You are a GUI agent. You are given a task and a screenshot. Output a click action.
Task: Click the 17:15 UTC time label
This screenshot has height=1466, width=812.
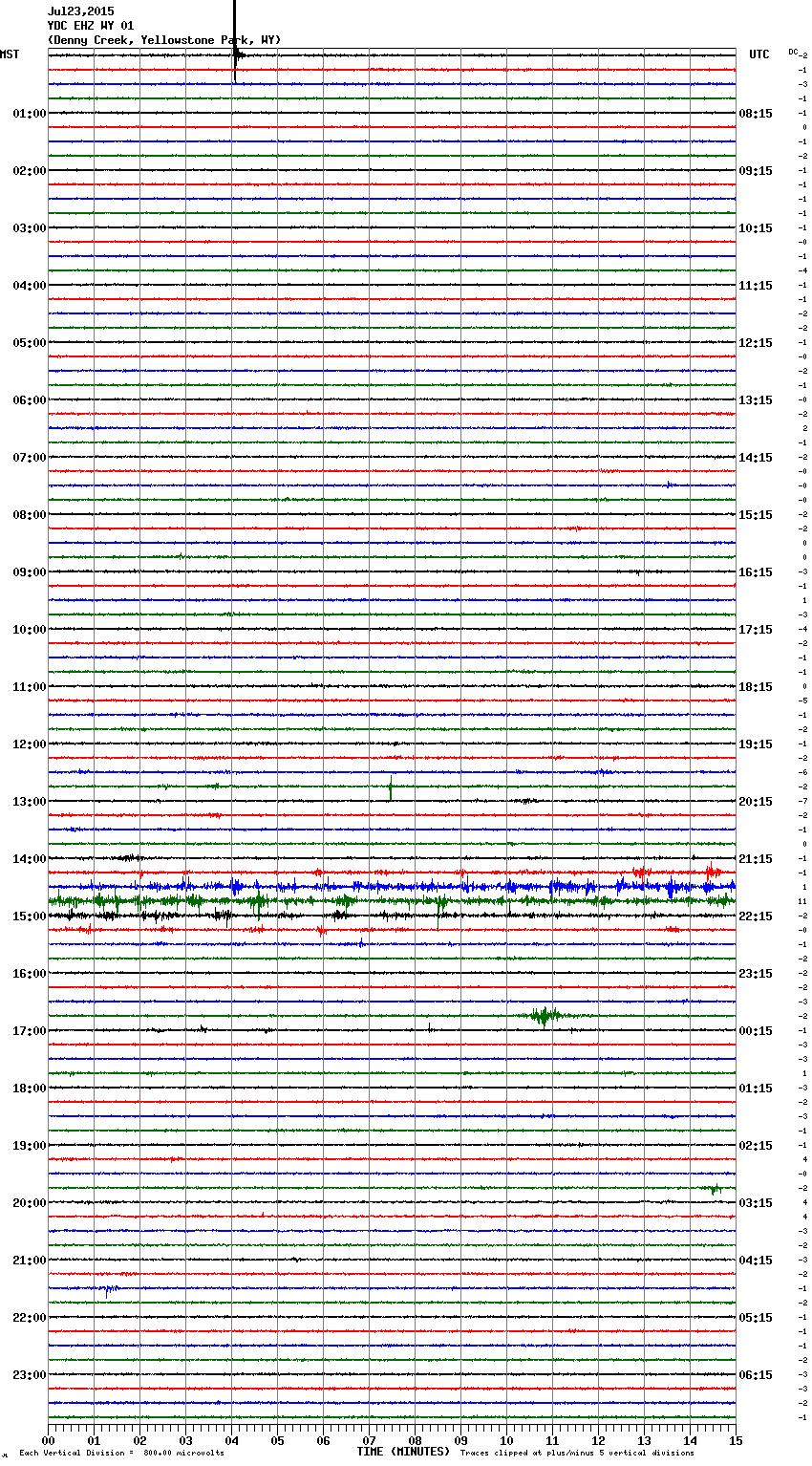756,630
